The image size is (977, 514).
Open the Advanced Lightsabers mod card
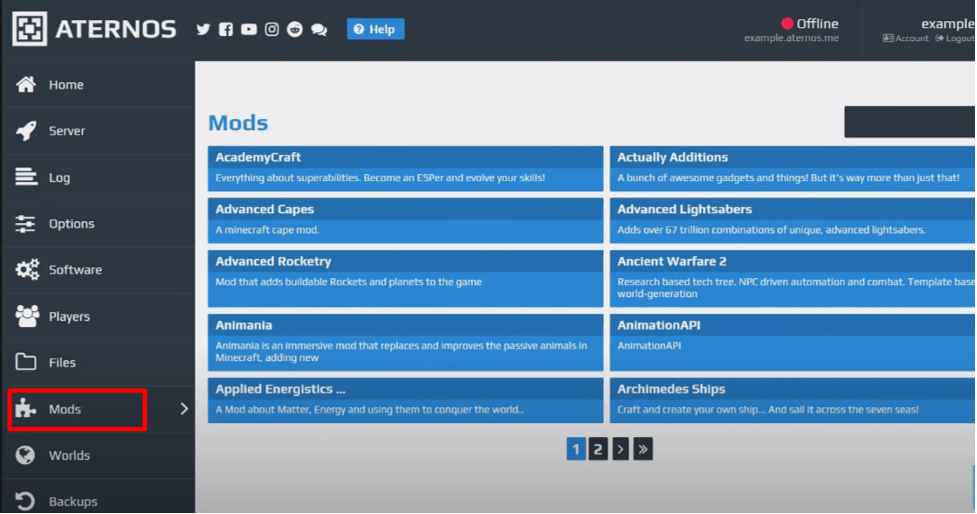pos(793,221)
